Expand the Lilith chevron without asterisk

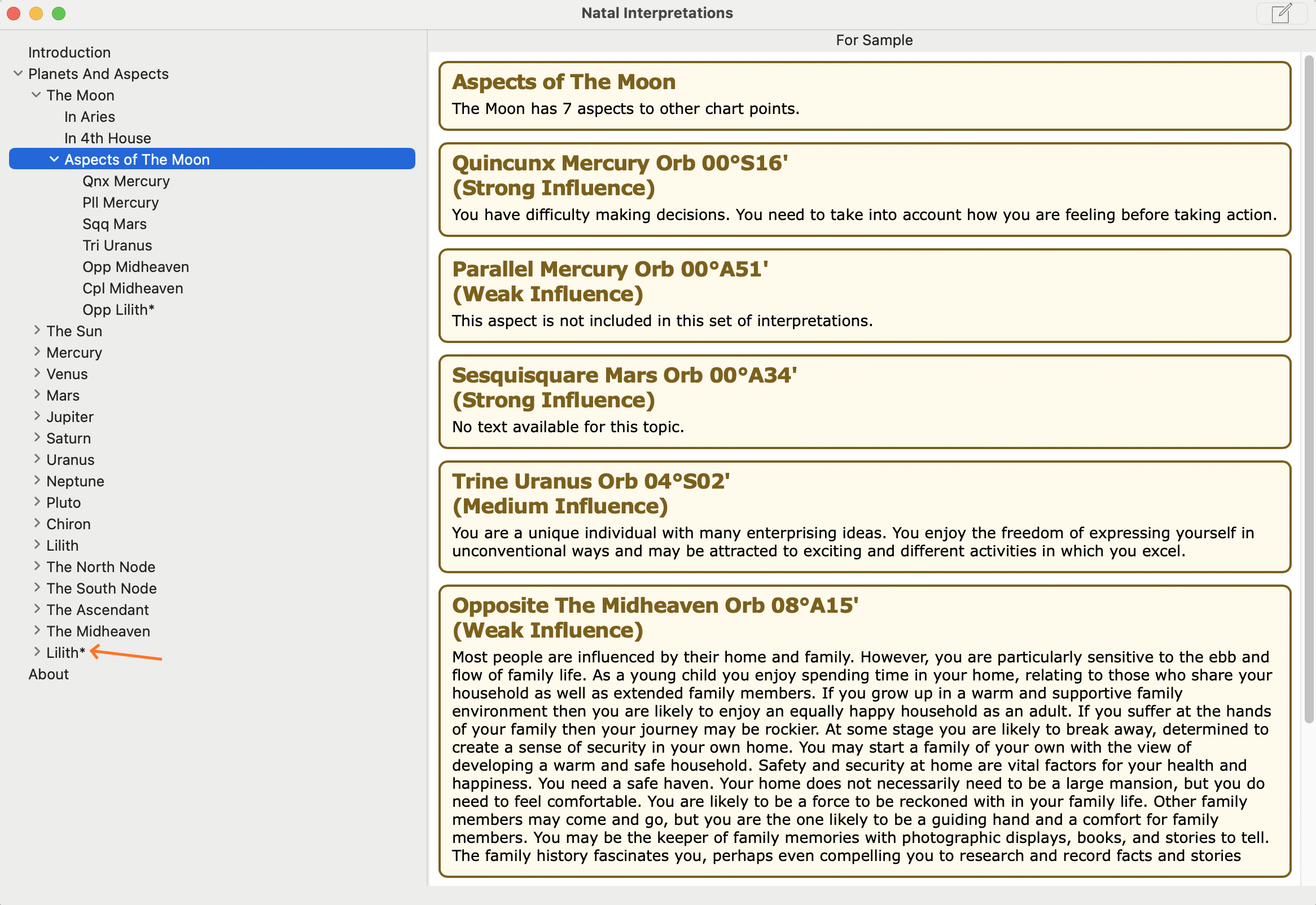(37, 545)
